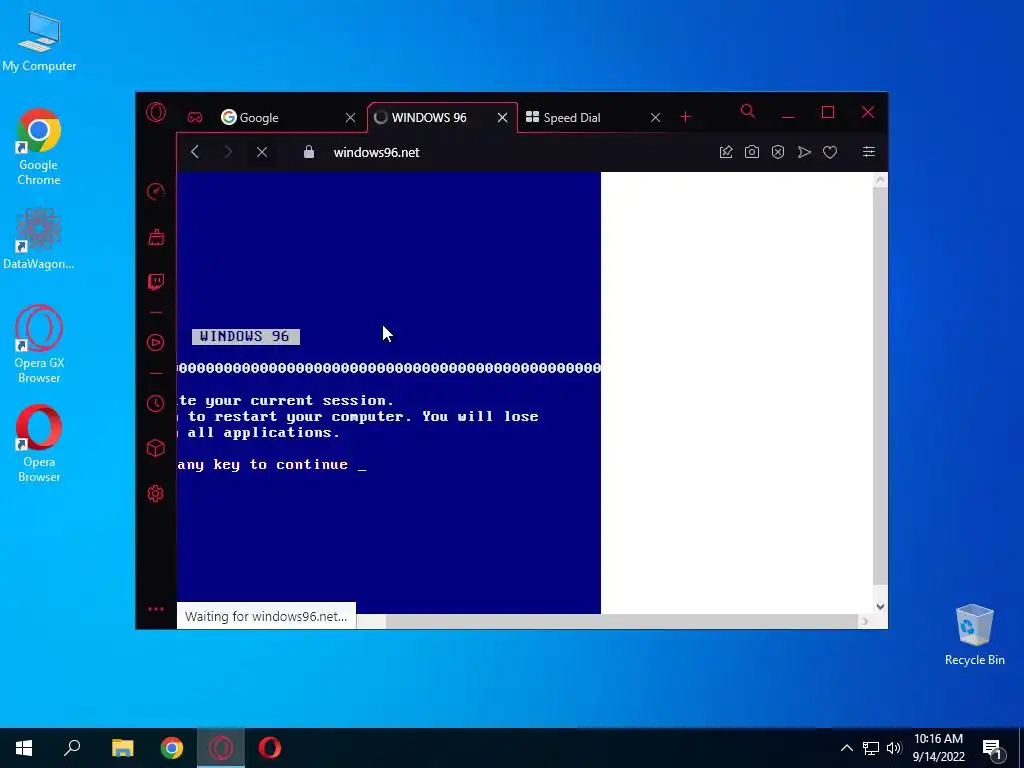Open taskbar search magnifier
The width and height of the screenshot is (1024, 768).
tap(72, 748)
